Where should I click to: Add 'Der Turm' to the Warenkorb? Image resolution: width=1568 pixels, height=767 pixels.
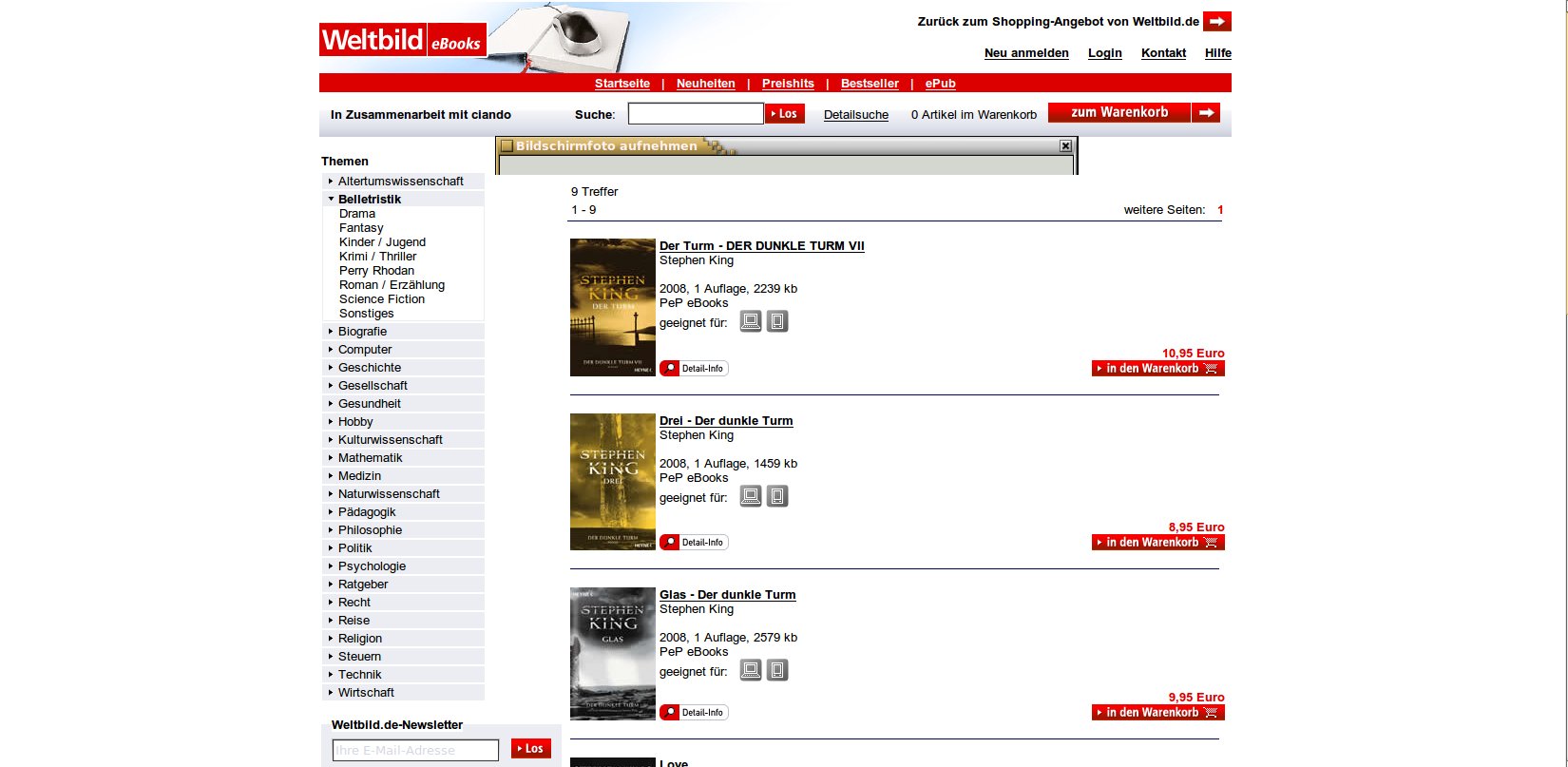click(1158, 369)
